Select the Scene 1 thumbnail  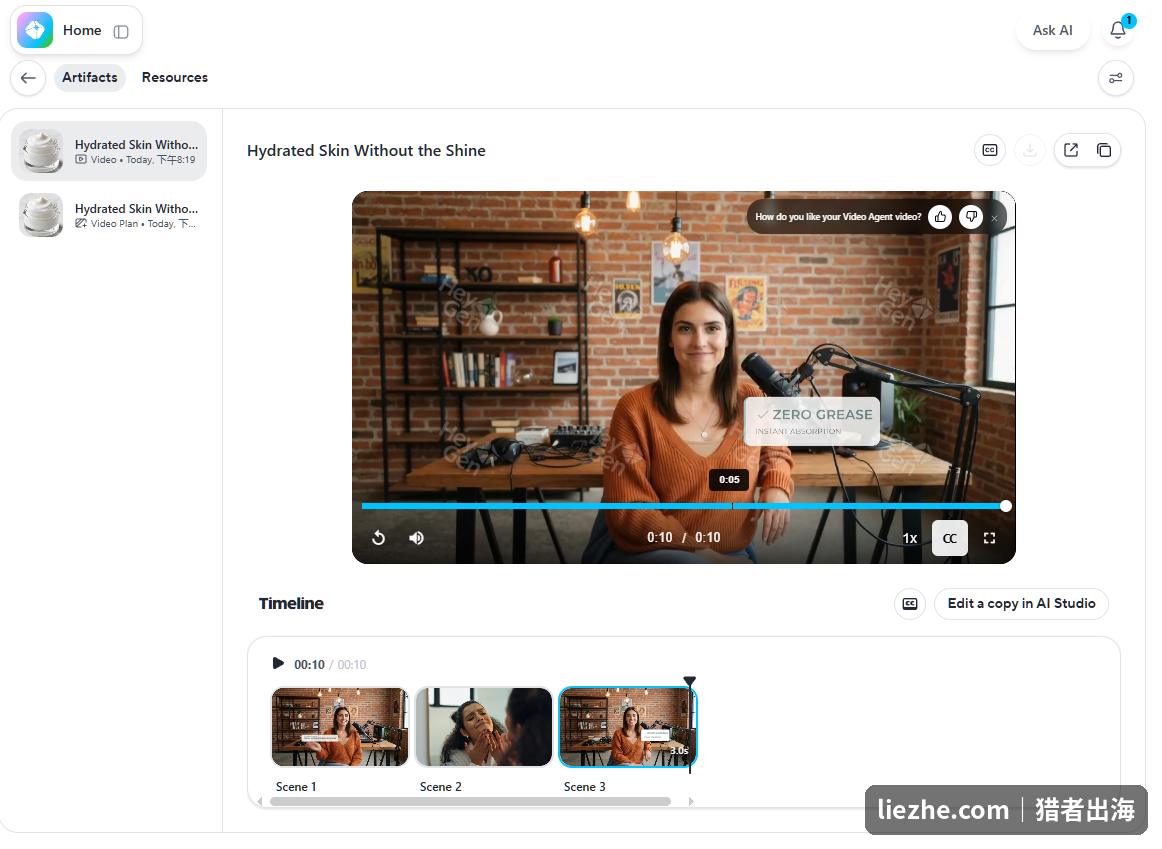click(x=340, y=727)
